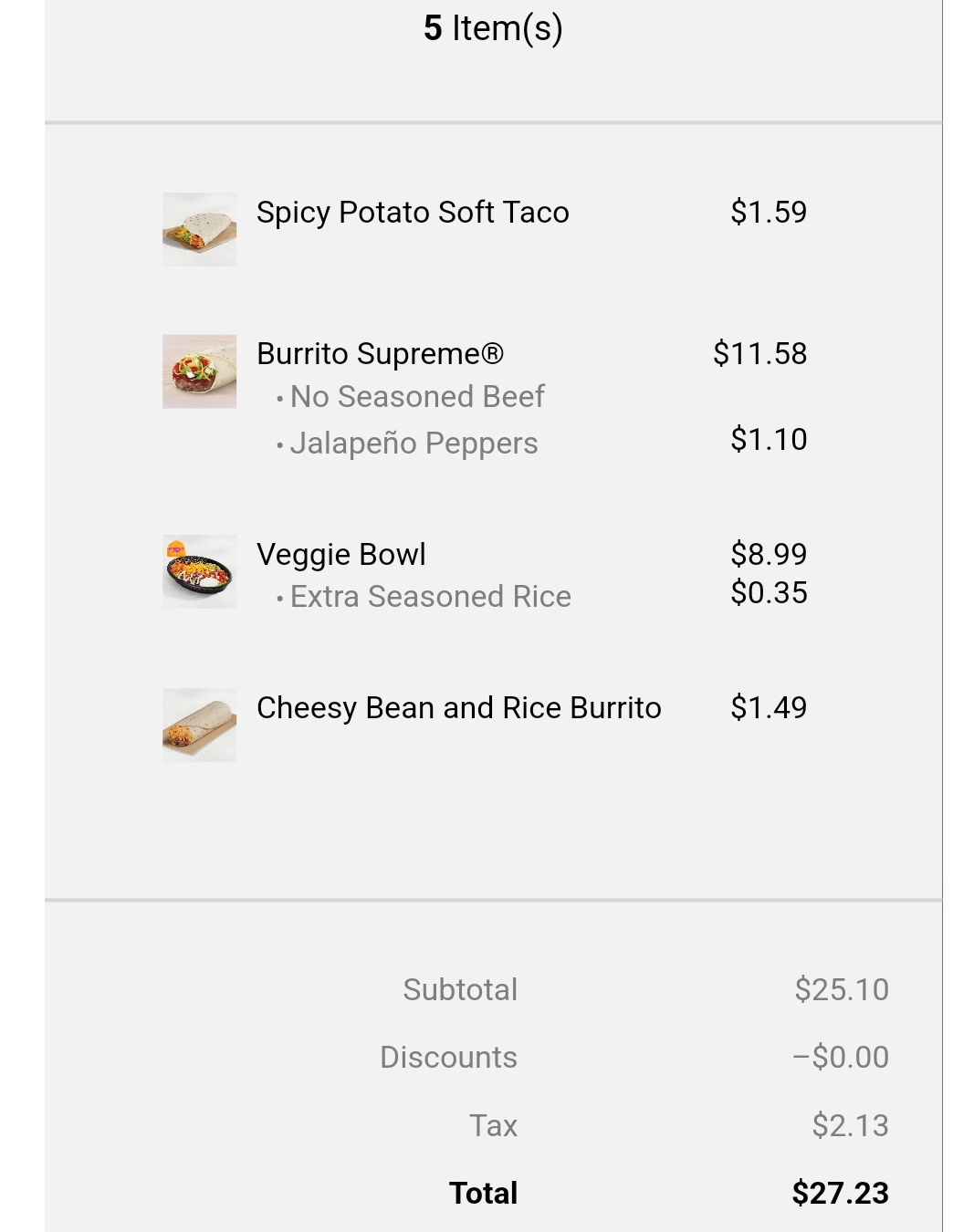953x1232 pixels.
Task: Select the Jalapeño Peppers add-on line
Action: pos(414,444)
